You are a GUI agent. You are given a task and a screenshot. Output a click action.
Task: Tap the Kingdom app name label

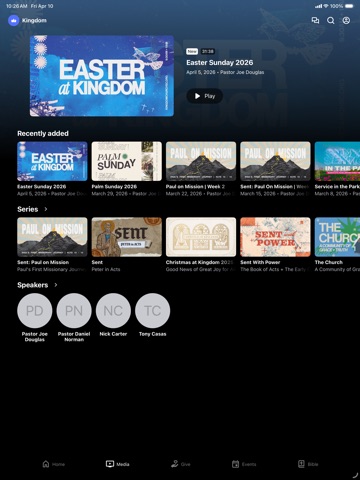[x=34, y=21]
